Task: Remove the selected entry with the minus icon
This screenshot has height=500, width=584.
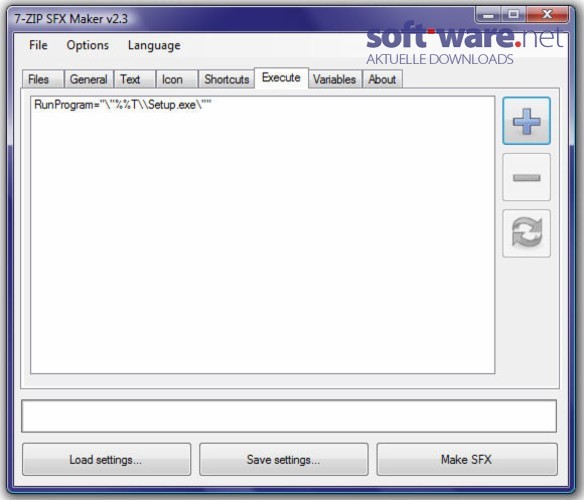Action: tap(526, 177)
